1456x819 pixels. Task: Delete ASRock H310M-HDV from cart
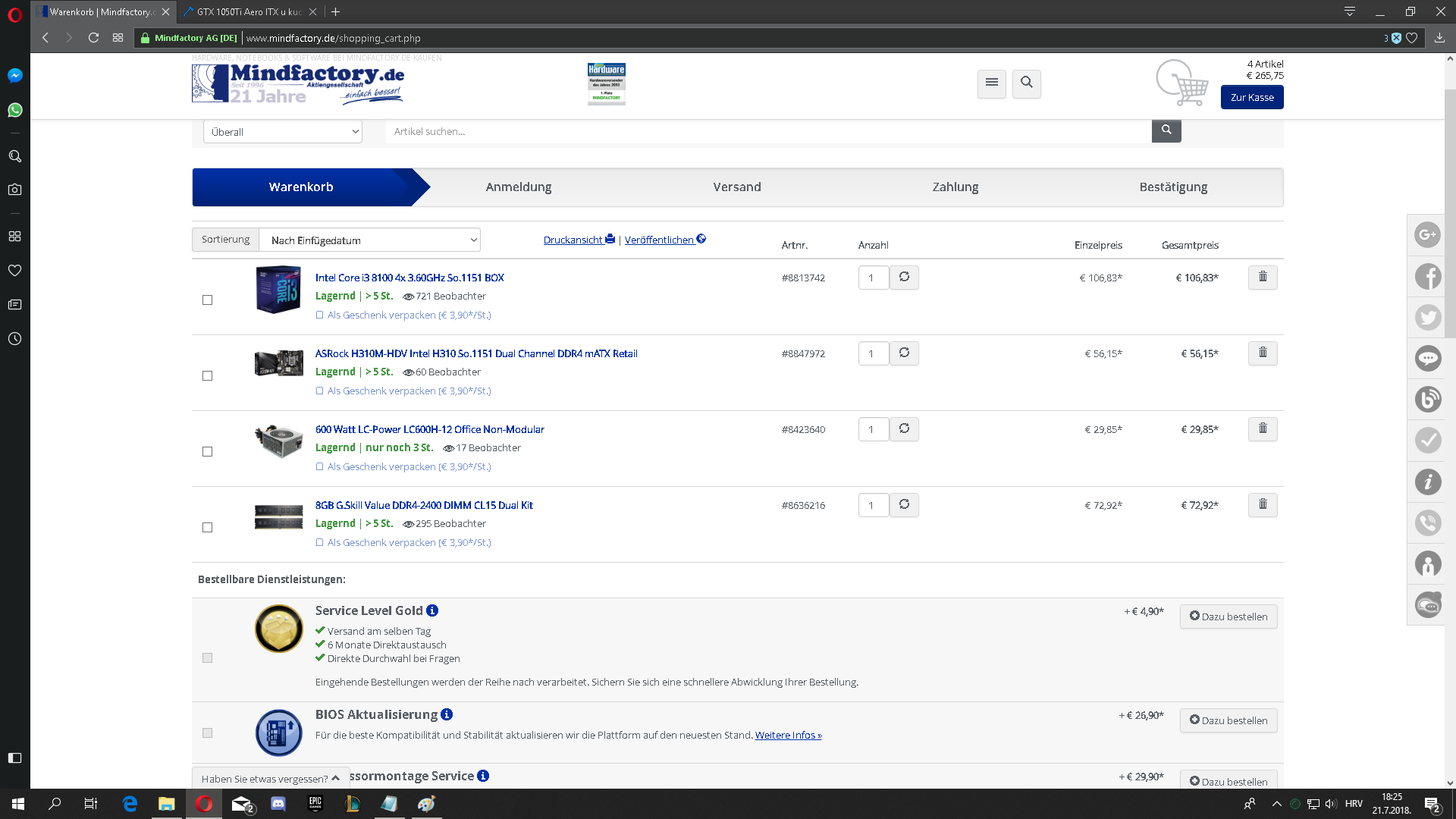pos(1263,353)
